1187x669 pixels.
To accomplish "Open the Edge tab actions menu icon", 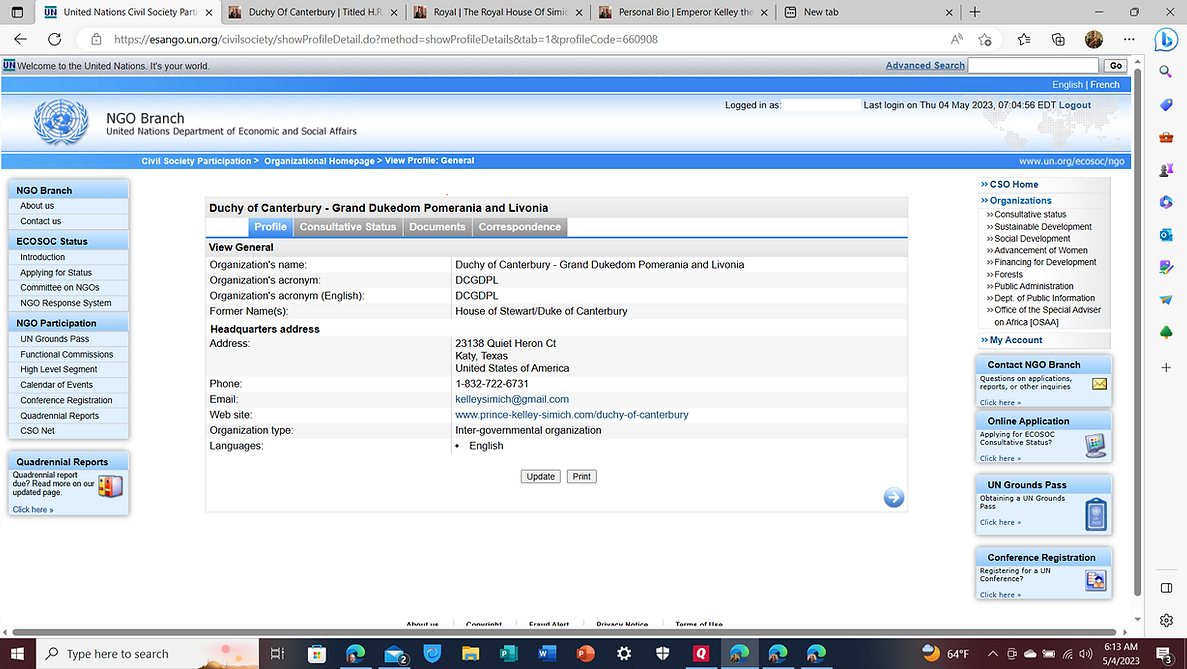I will pyautogui.click(x=17, y=12).
